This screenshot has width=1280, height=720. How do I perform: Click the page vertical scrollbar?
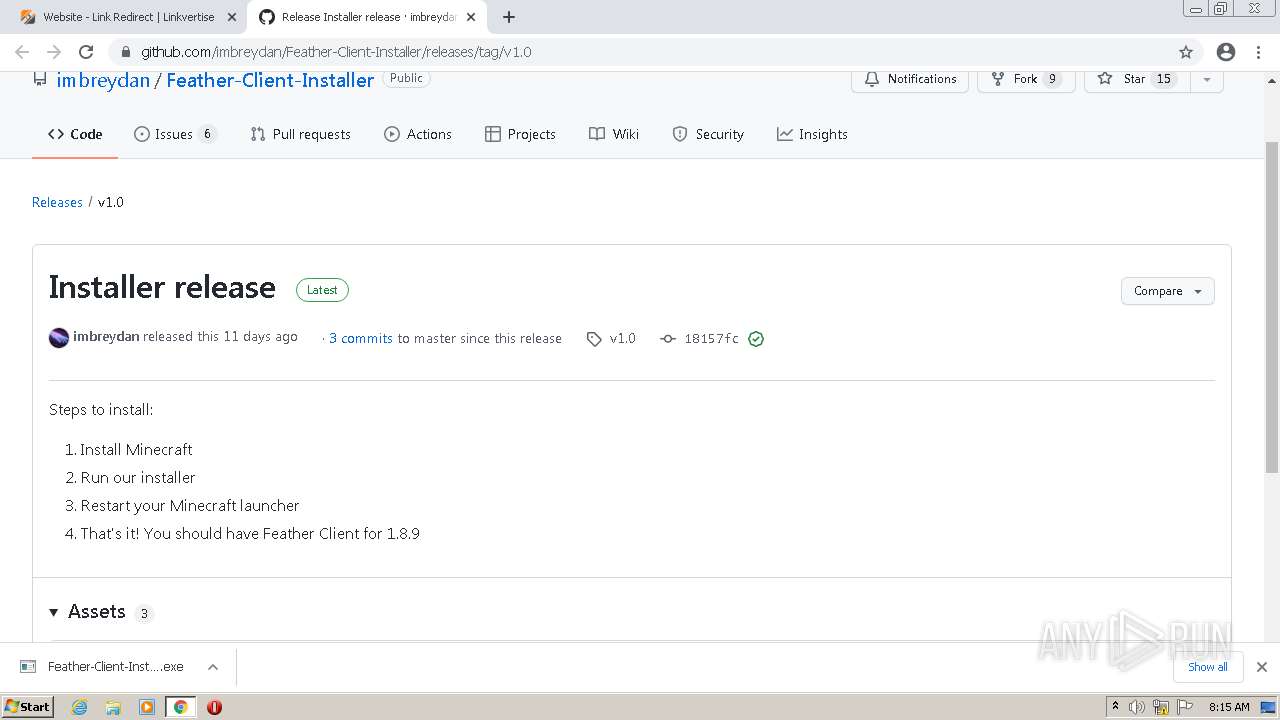pyautogui.click(x=1272, y=306)
